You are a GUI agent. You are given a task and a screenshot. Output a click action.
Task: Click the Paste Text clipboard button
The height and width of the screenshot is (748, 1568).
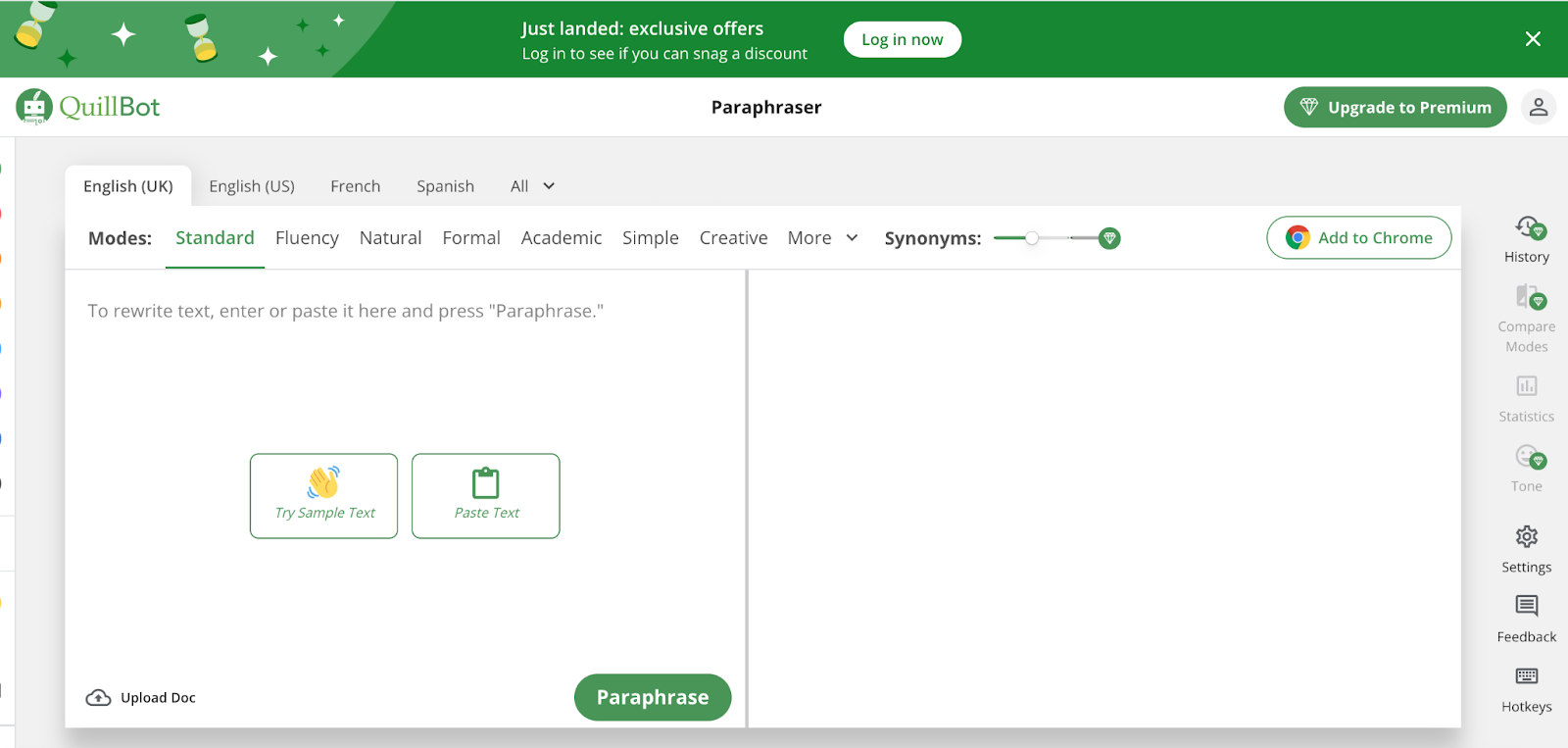tap(486, 496)
